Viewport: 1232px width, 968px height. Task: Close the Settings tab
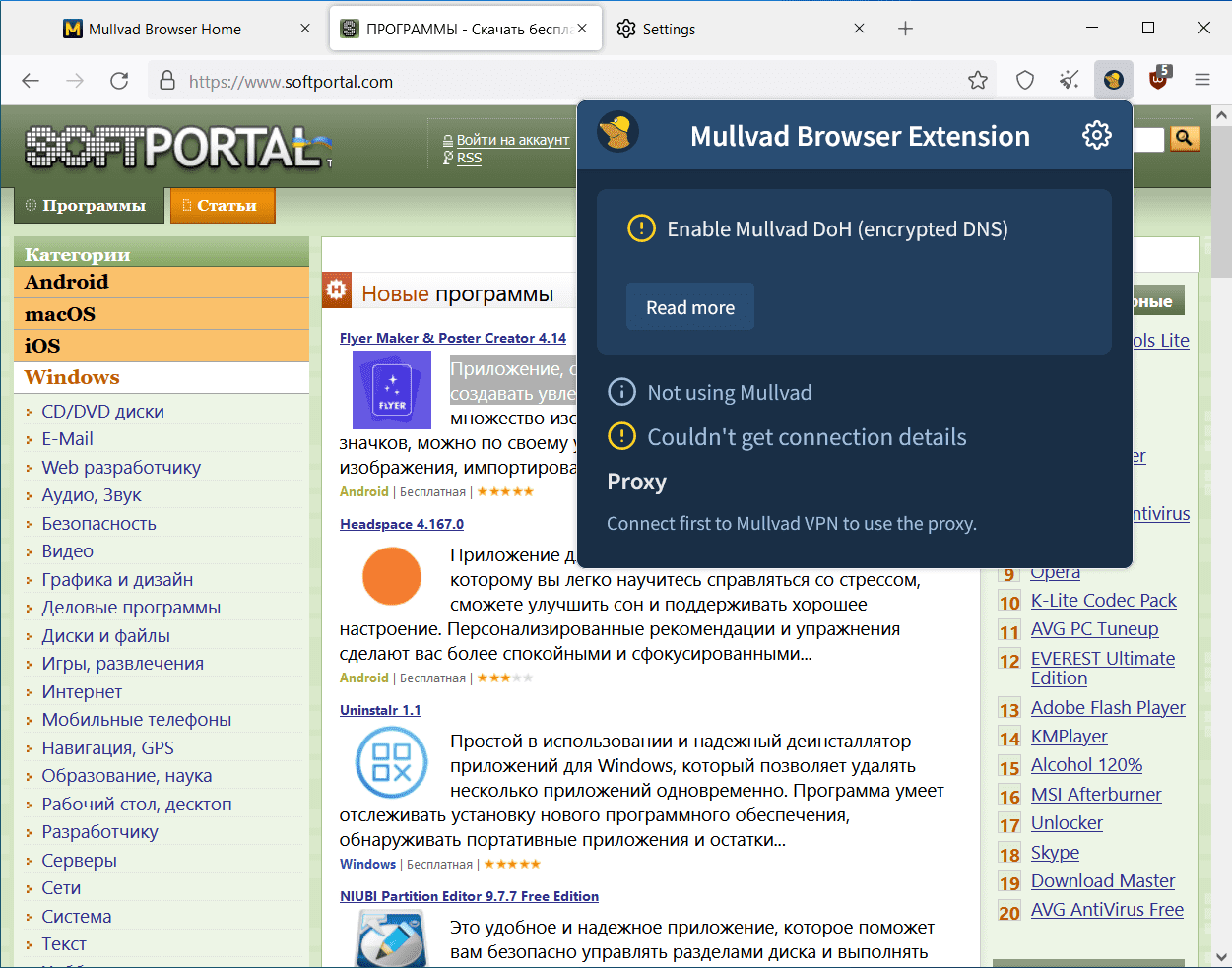point(859,29)
